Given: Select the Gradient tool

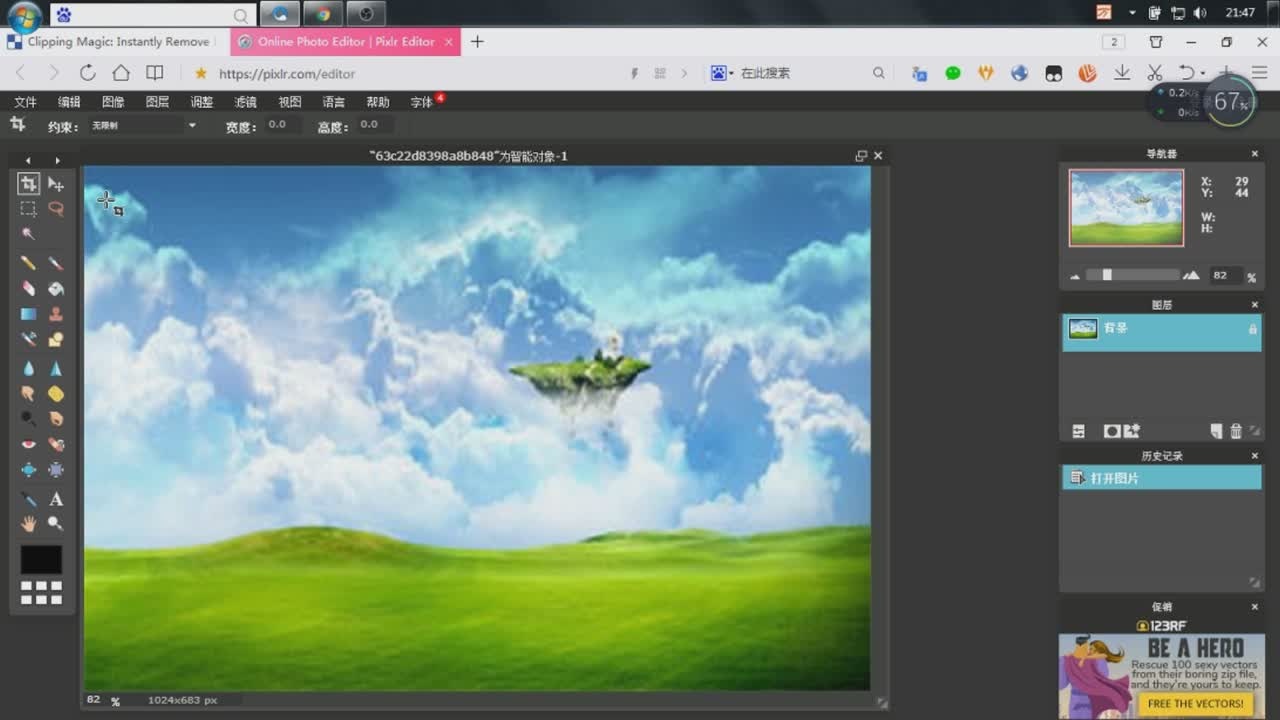Looking at the screenshot, I should (x=28, y=314).
